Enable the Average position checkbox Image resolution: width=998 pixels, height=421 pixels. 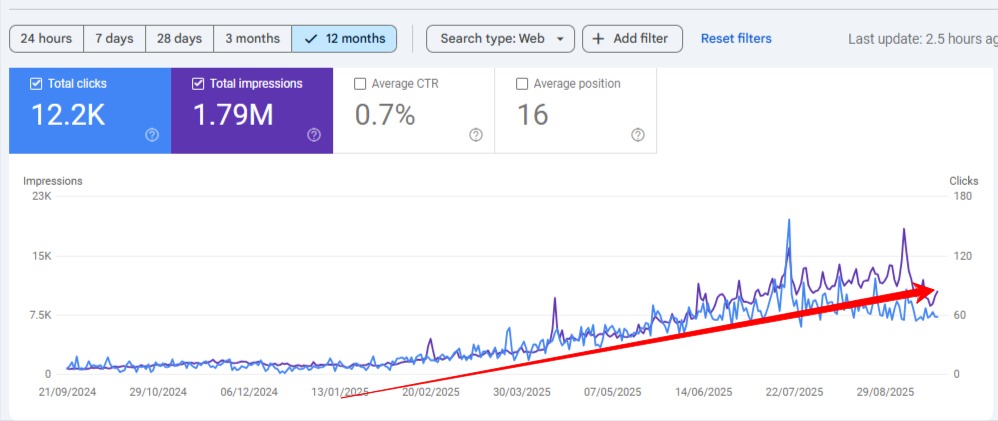(522, 84)
